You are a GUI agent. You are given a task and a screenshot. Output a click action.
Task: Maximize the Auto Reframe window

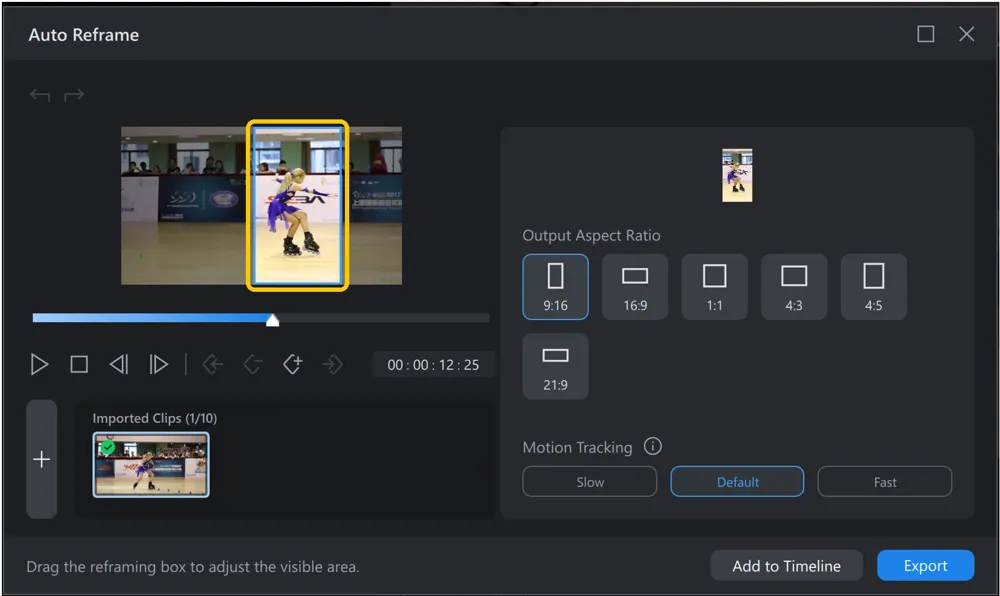pyautogui.click(x=925, y=34)
